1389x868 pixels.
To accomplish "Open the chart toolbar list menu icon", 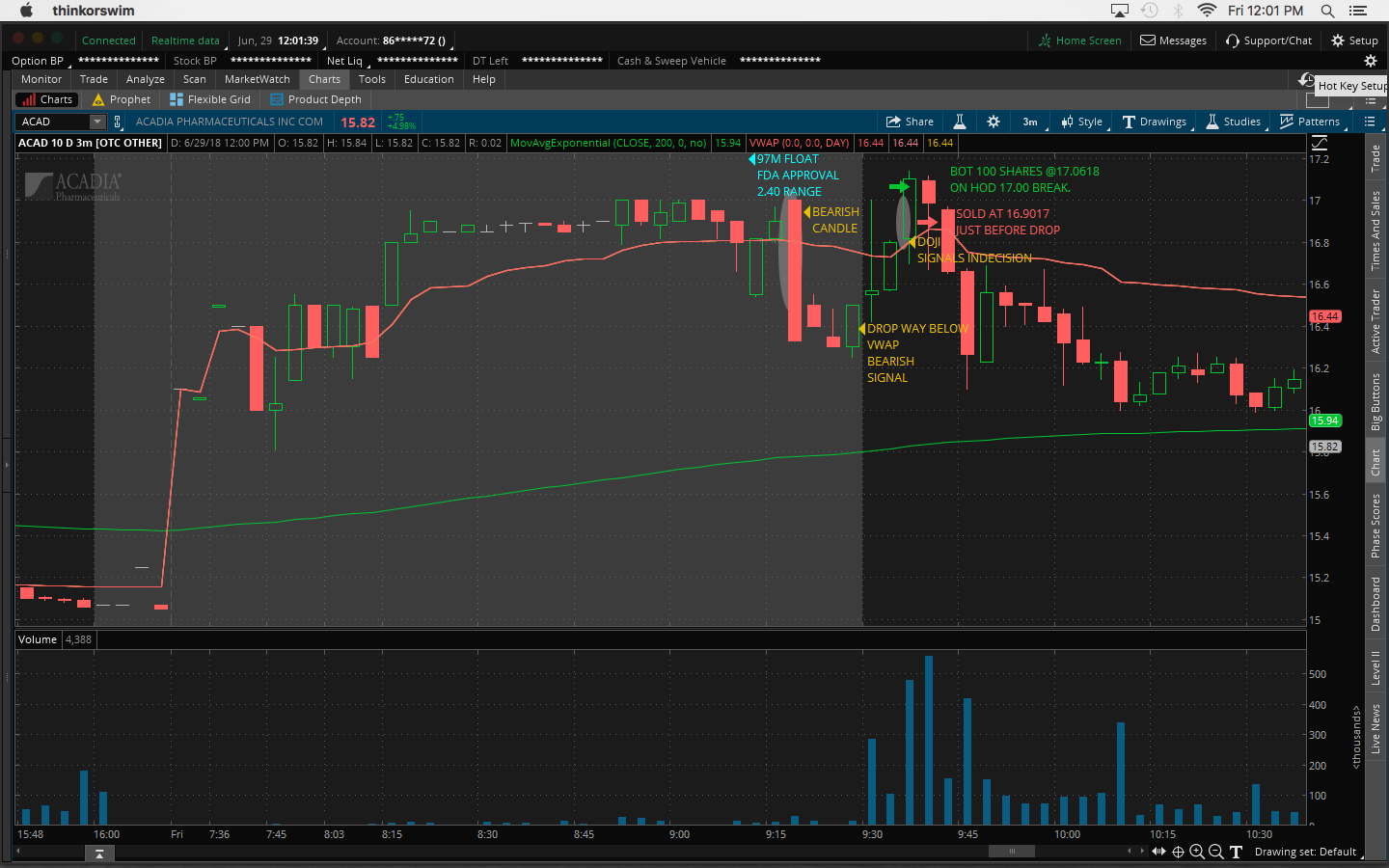I will pos(1369,122).
